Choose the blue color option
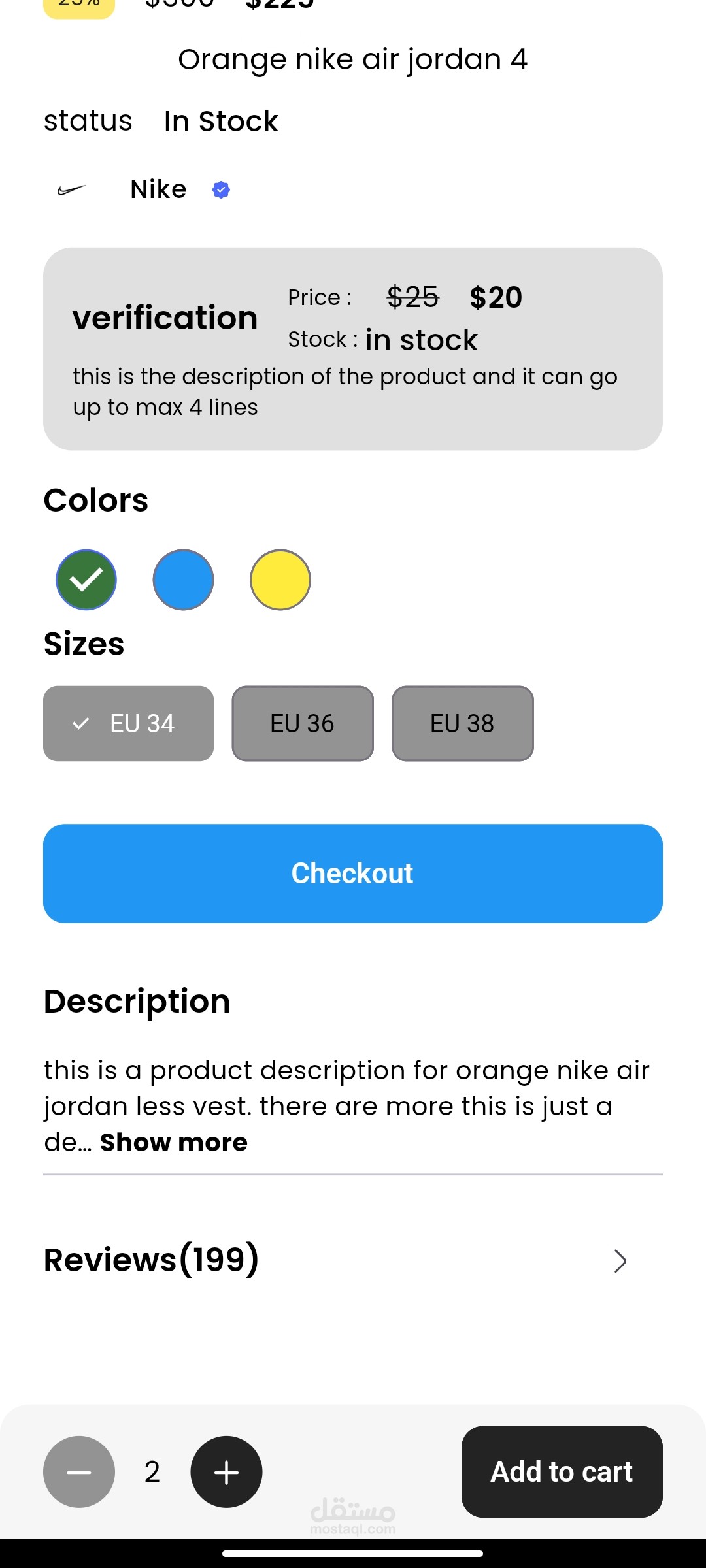The image size is (706, 1568). click(183, 580)
